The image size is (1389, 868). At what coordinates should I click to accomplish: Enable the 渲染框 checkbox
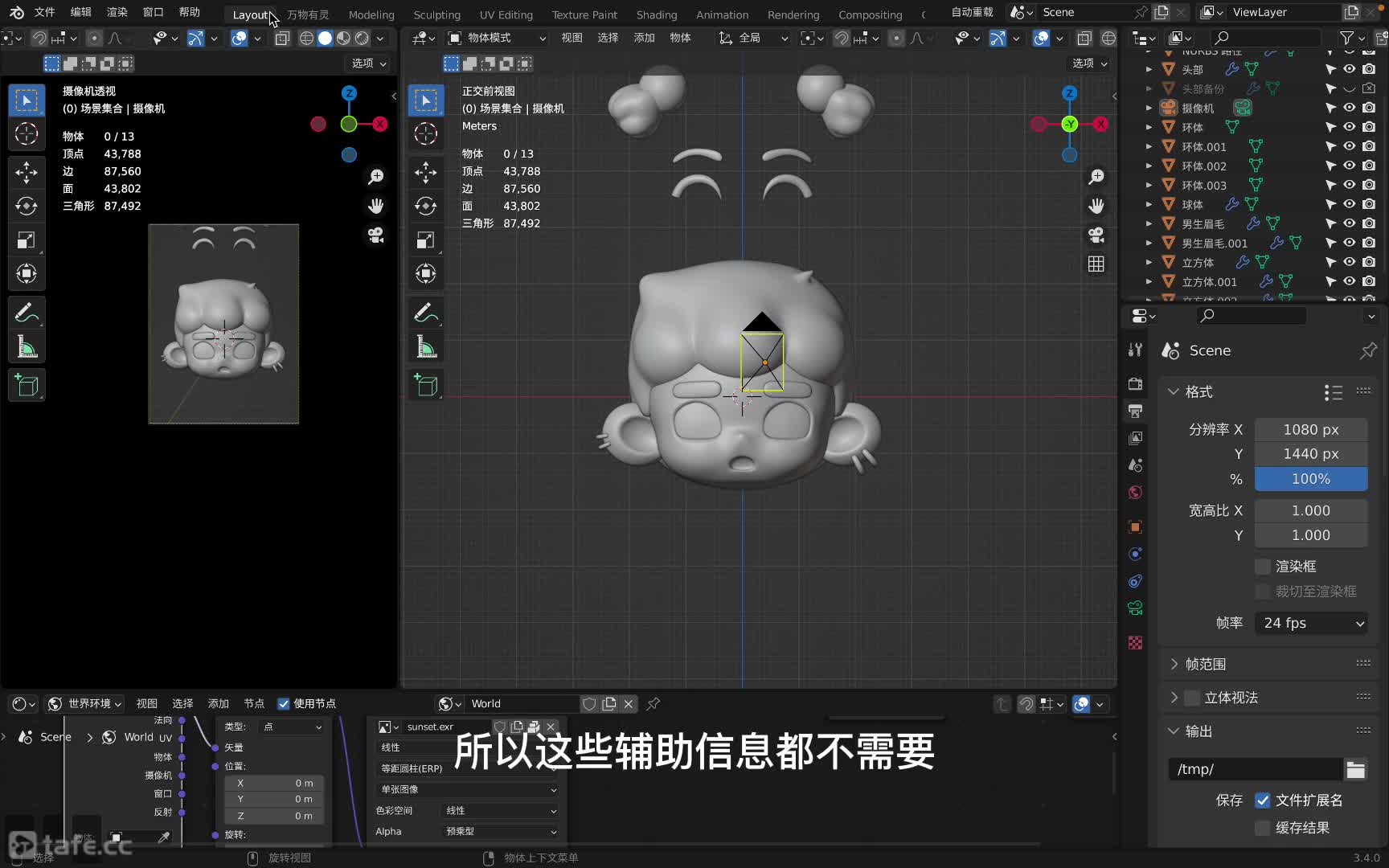click(x=1263, y=567)
